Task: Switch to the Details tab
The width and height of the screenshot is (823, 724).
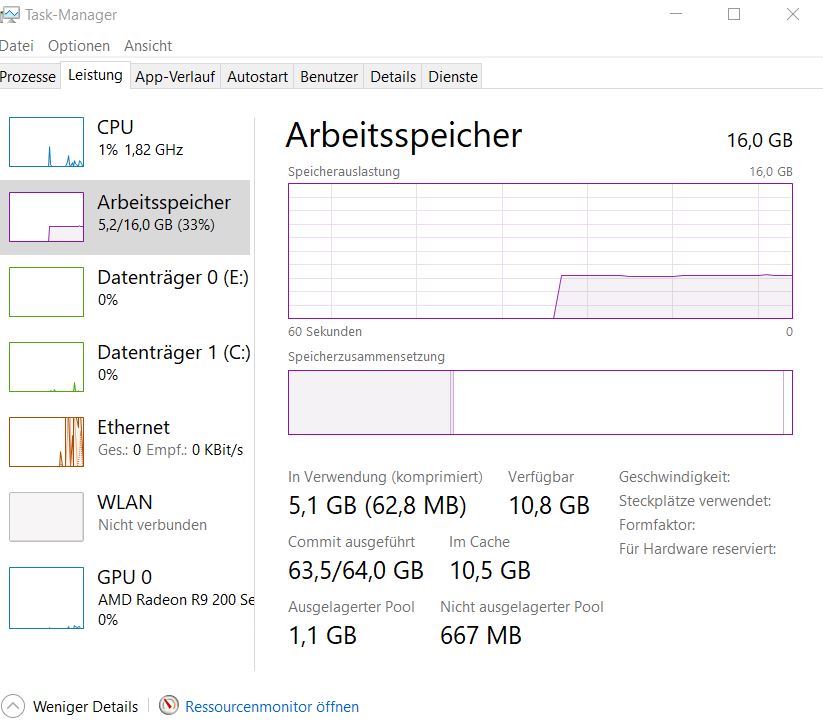Action: pyautogui.click(x=393, y=77)
